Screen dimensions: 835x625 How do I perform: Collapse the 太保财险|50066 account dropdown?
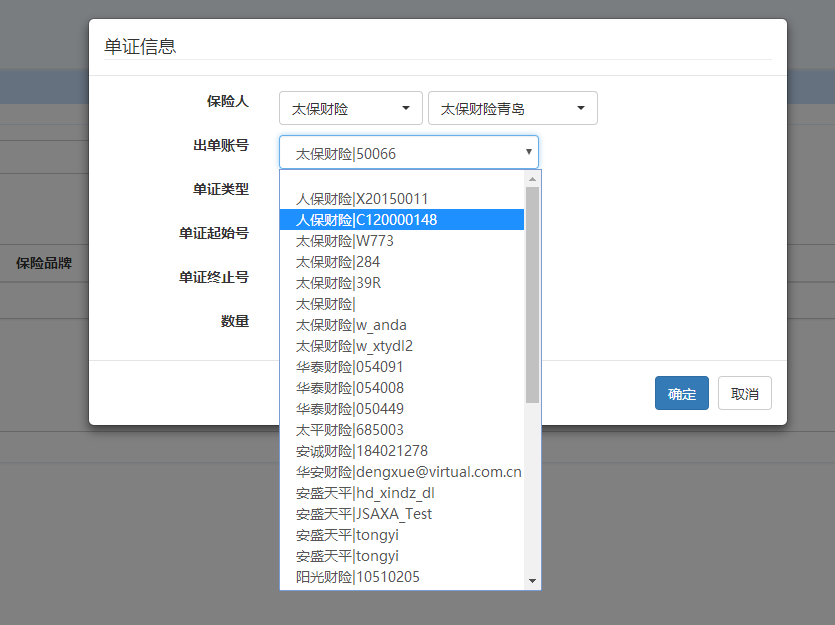click(408, 152)
